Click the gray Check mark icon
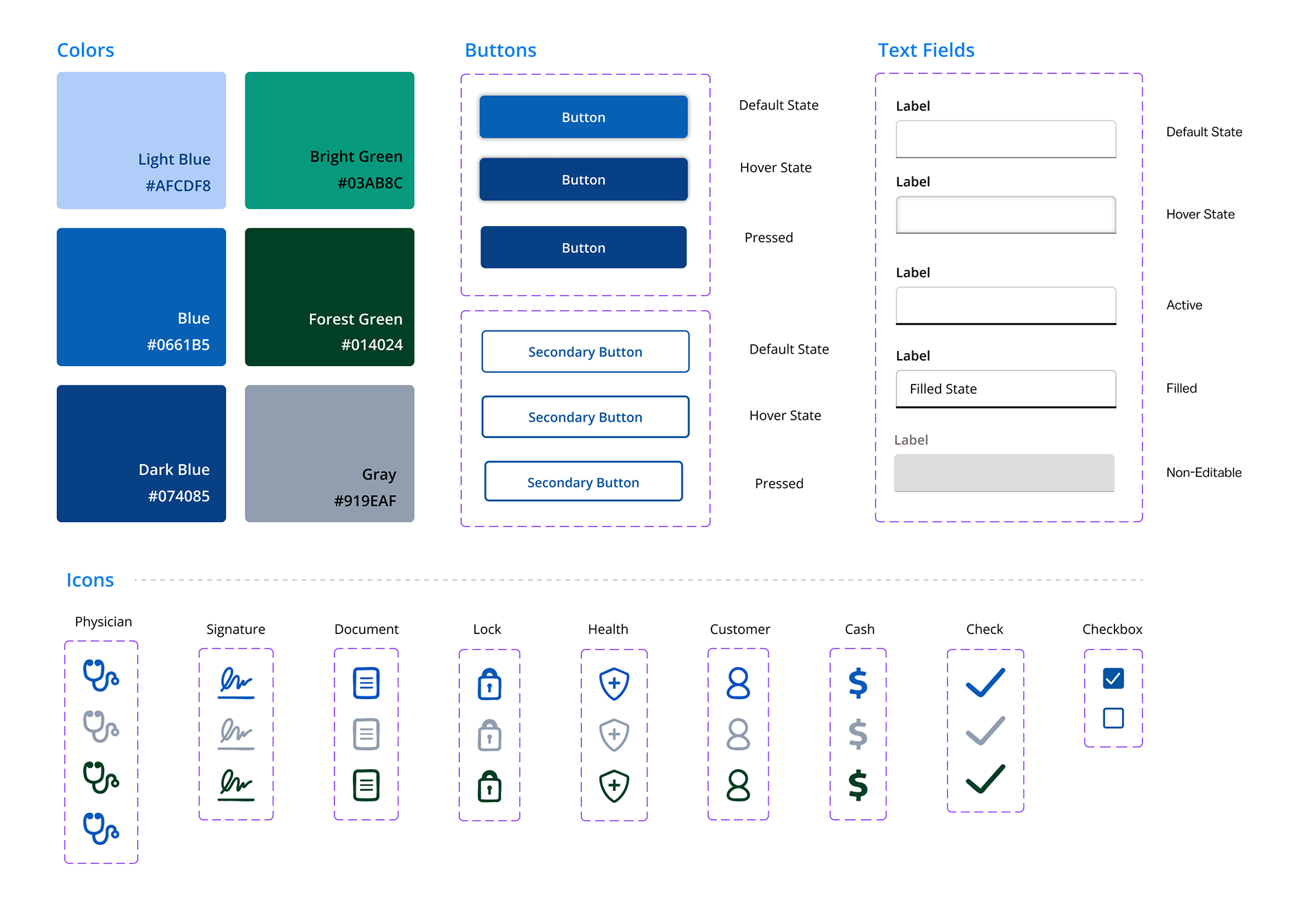 986,731
